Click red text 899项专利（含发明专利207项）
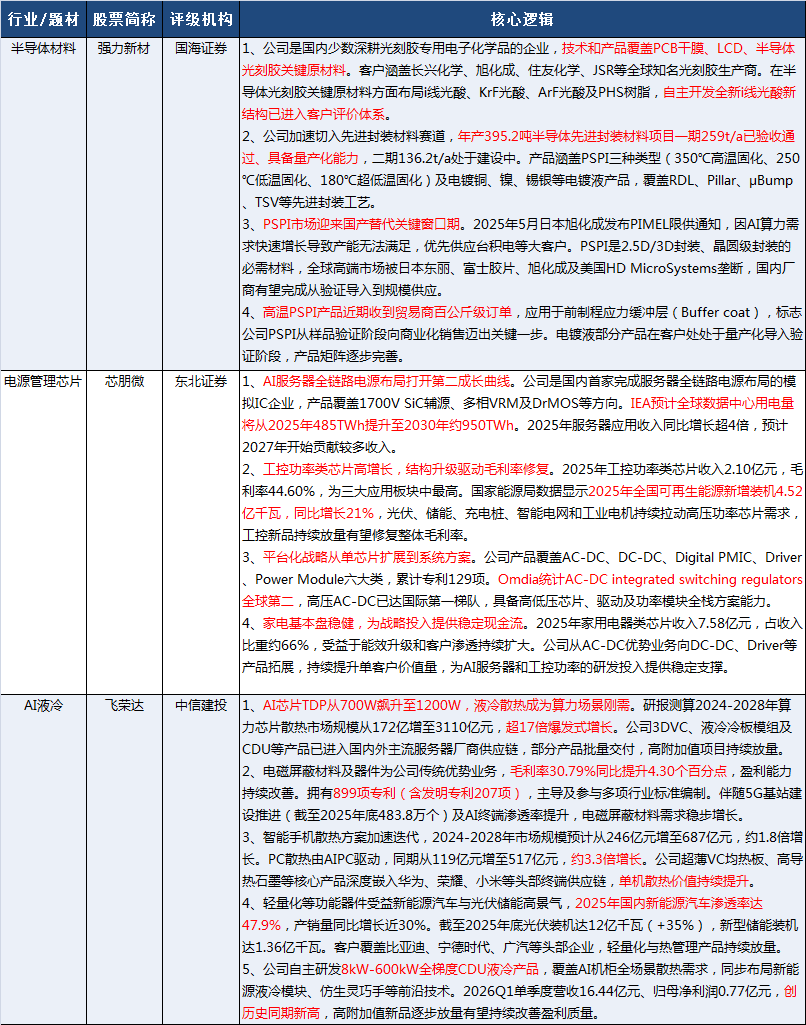Screen dimensions: 806x1025 tap(428, 794)
